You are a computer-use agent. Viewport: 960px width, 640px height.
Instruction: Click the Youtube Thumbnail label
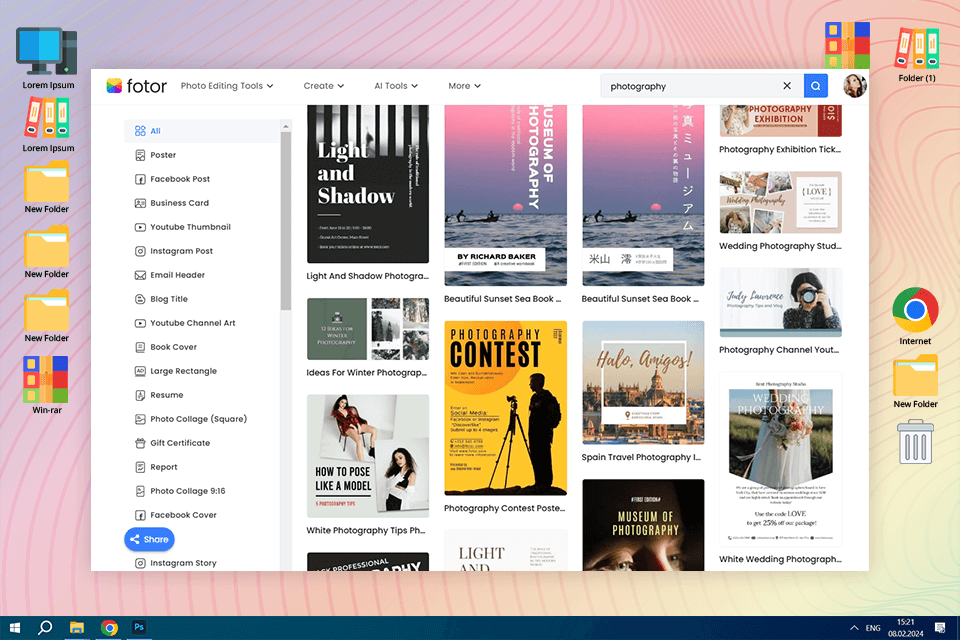pos(190,227)
